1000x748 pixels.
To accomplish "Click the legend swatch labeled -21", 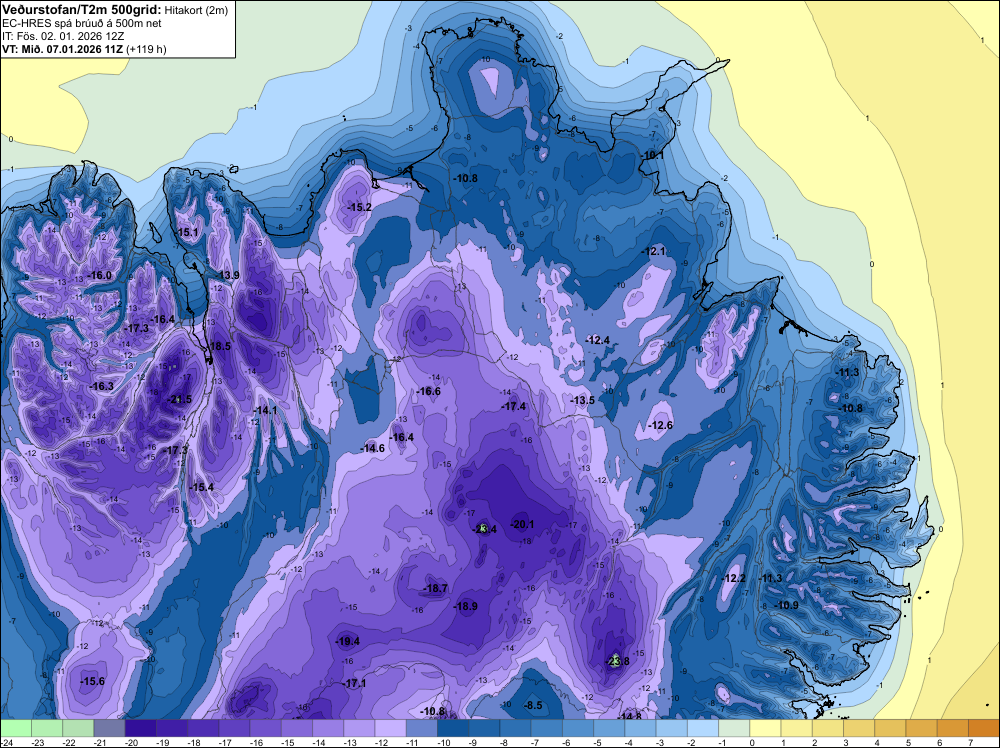I will pyautogui.click(x=109, y=728).
